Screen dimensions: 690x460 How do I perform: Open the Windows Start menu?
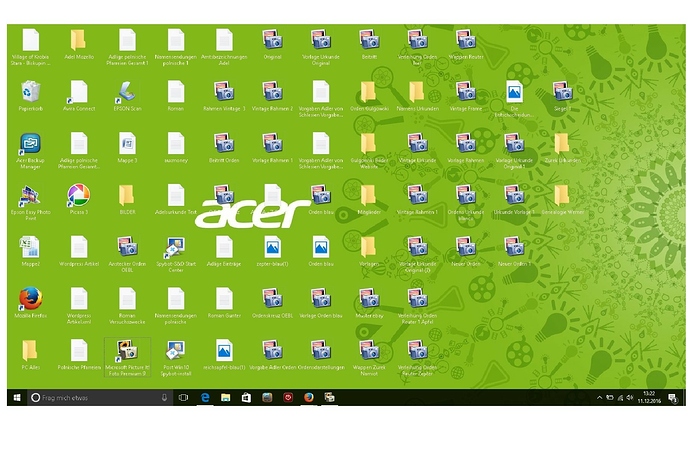(17, 397)
